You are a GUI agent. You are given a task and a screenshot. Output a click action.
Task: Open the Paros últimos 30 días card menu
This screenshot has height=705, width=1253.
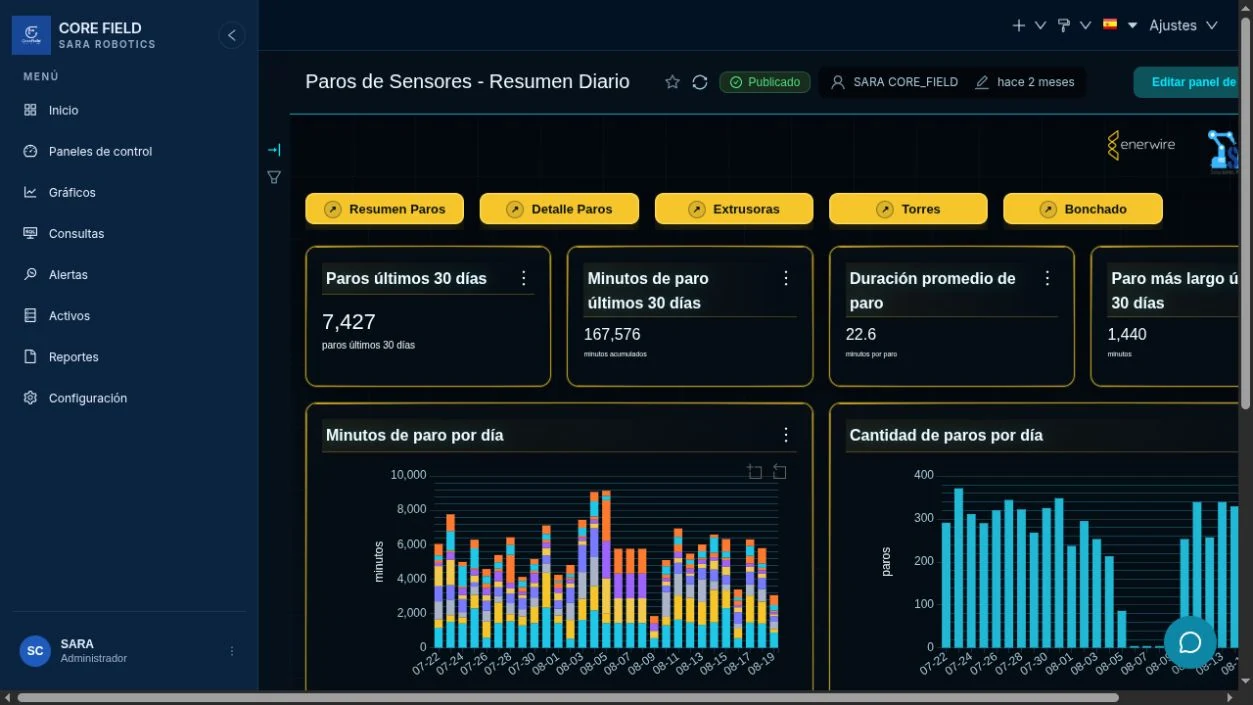tap(523, 278)
